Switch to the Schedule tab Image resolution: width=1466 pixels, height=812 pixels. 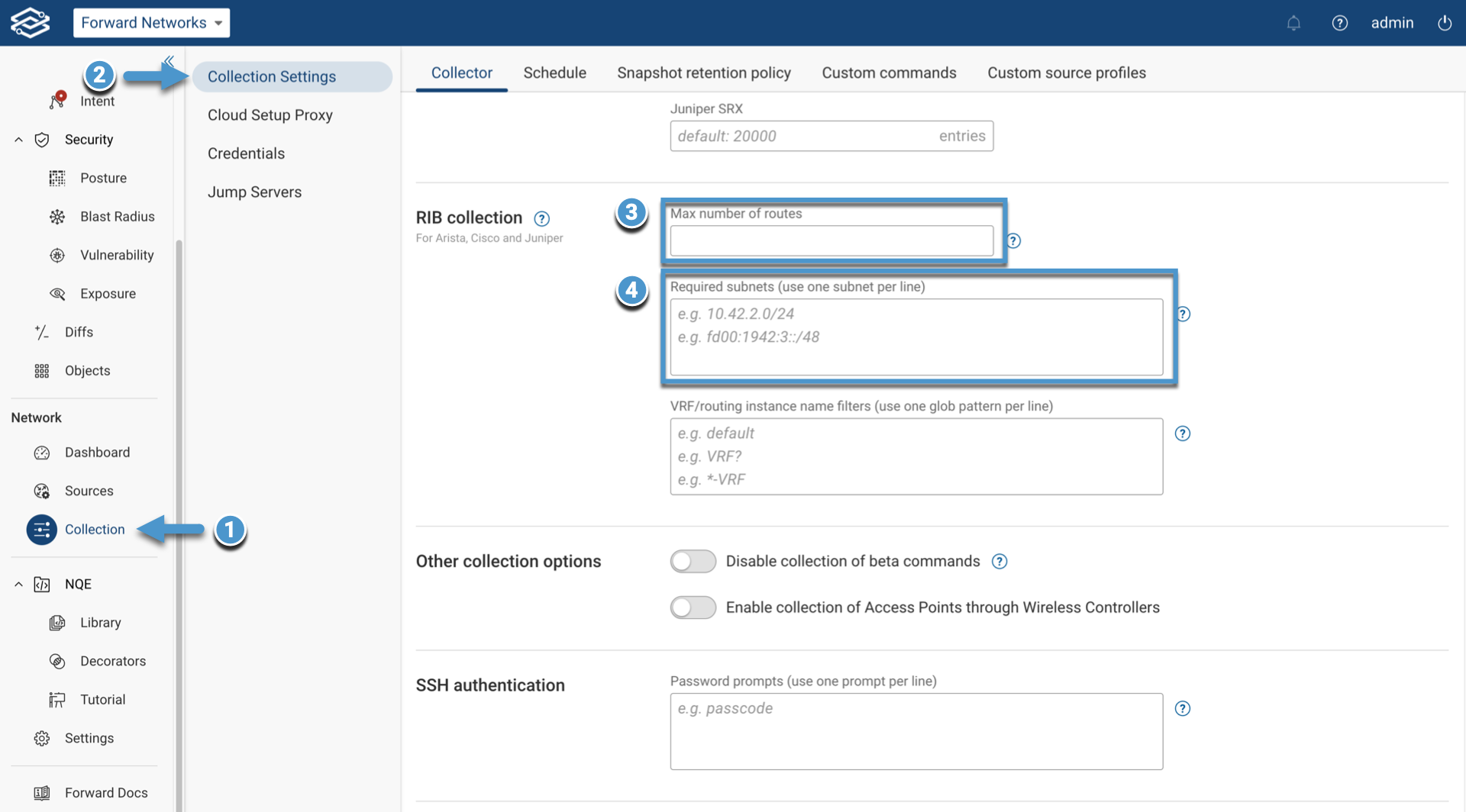tap(554, 73)
